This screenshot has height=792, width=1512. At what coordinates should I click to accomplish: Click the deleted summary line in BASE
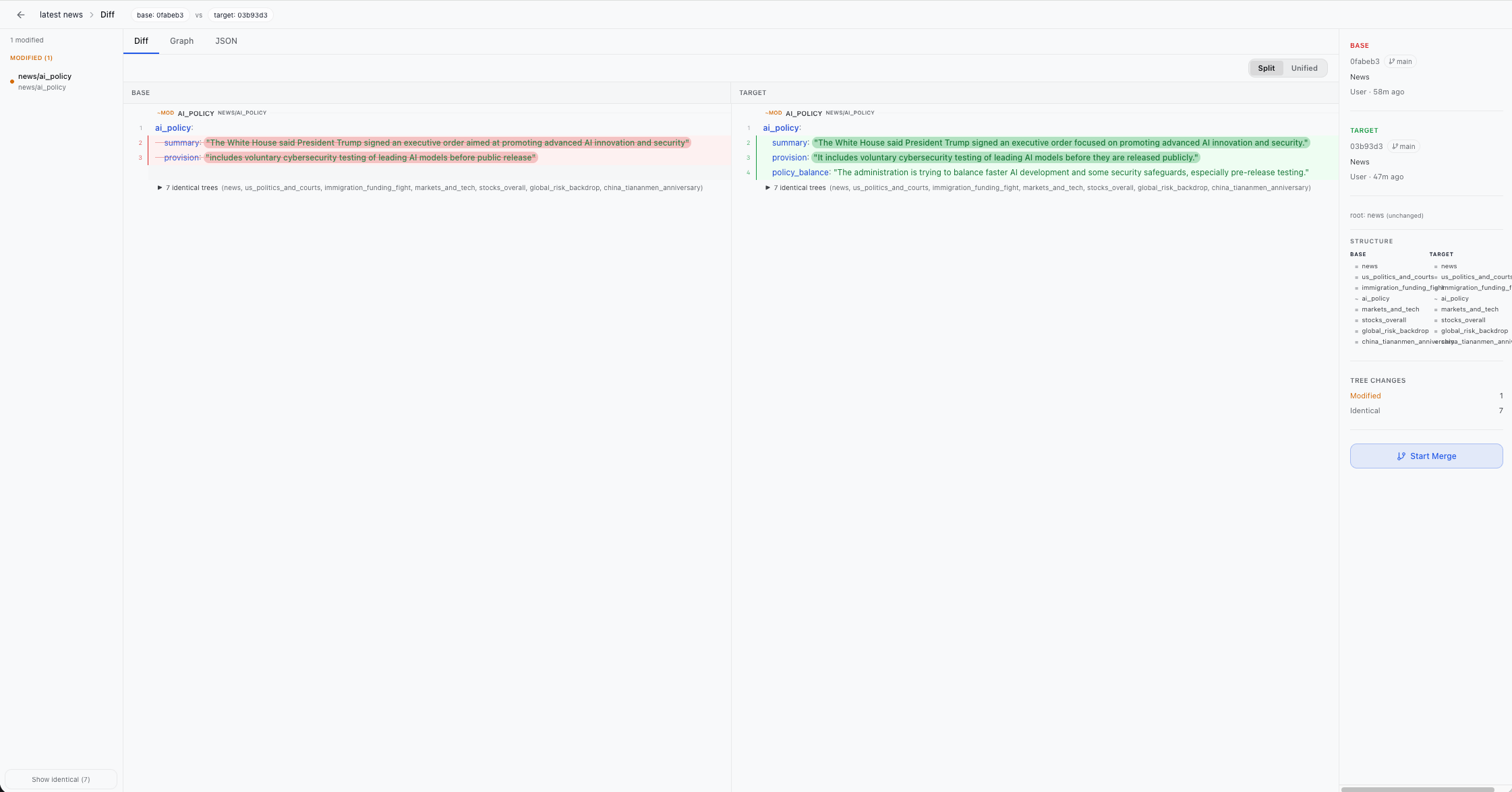pyautogui.click(x=428, y=143)
